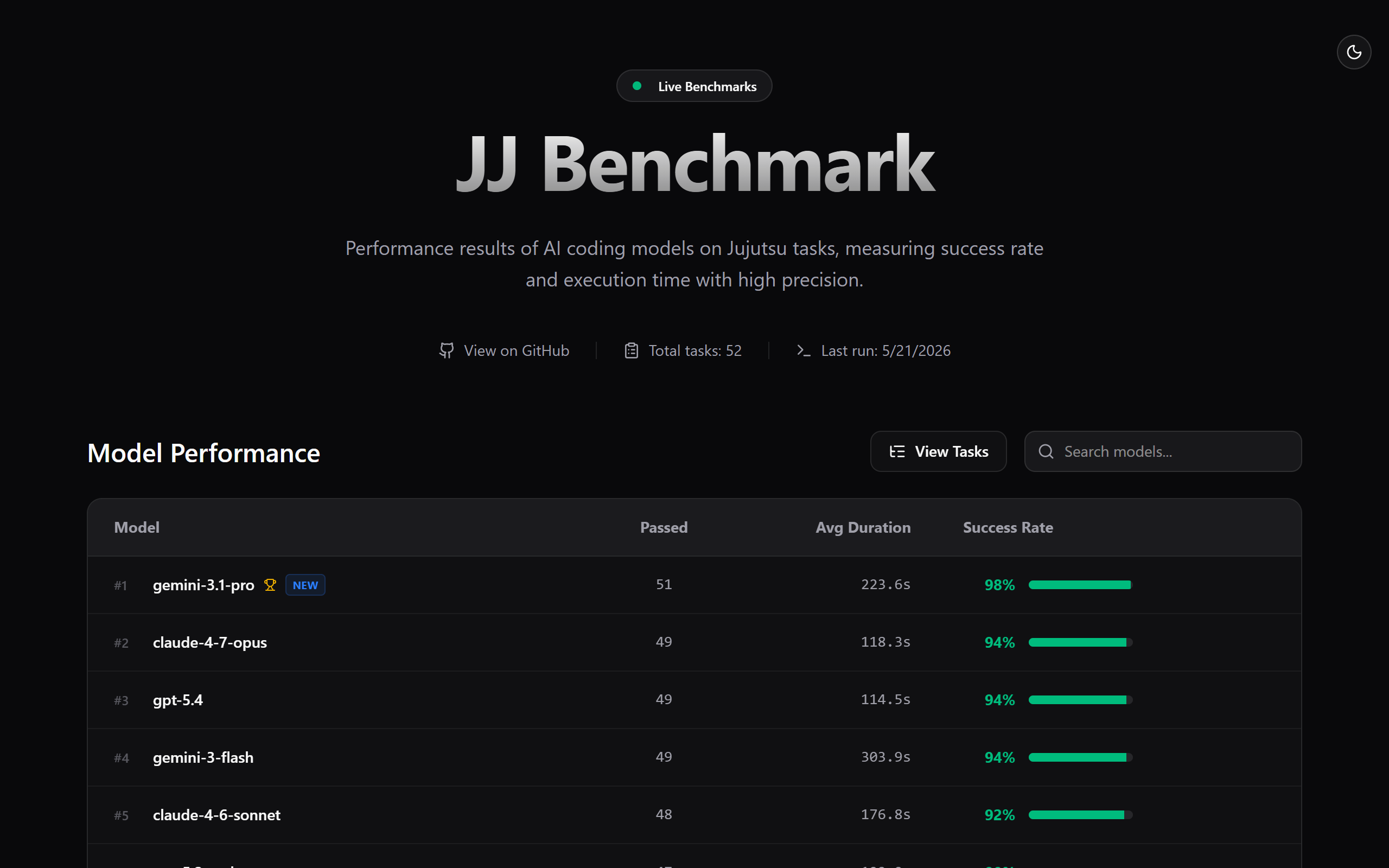Screen dimensions: 1389x868
Task: Click the 98% success bar for gemini-3.1-pro
Action: [1080, 585]
